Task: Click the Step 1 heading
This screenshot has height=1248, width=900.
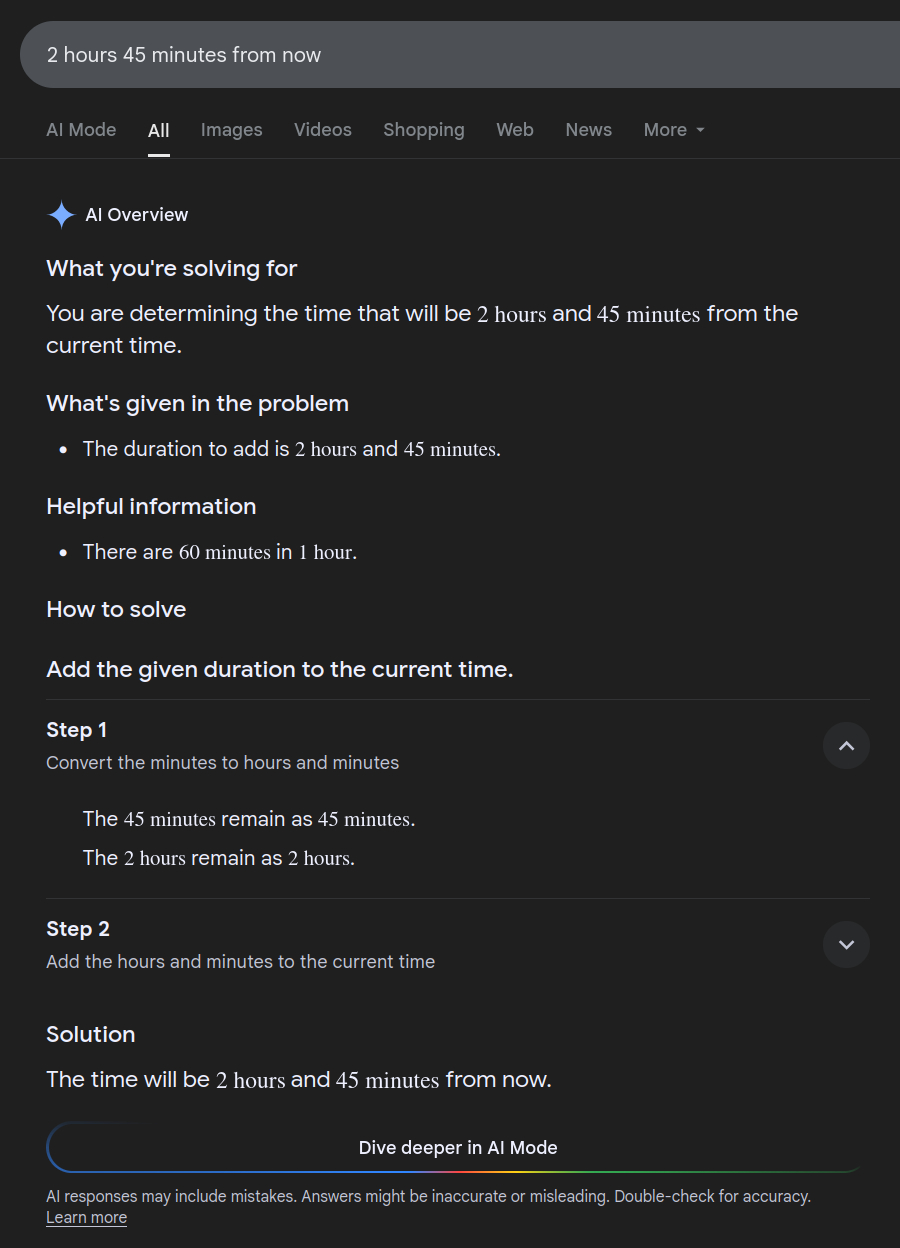Action: 76,730
